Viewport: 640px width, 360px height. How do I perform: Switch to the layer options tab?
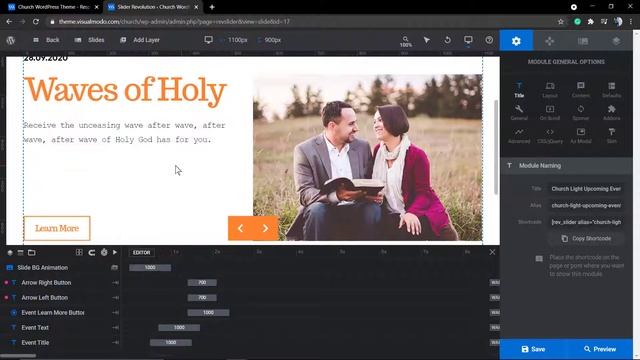(x=616, y=40)
